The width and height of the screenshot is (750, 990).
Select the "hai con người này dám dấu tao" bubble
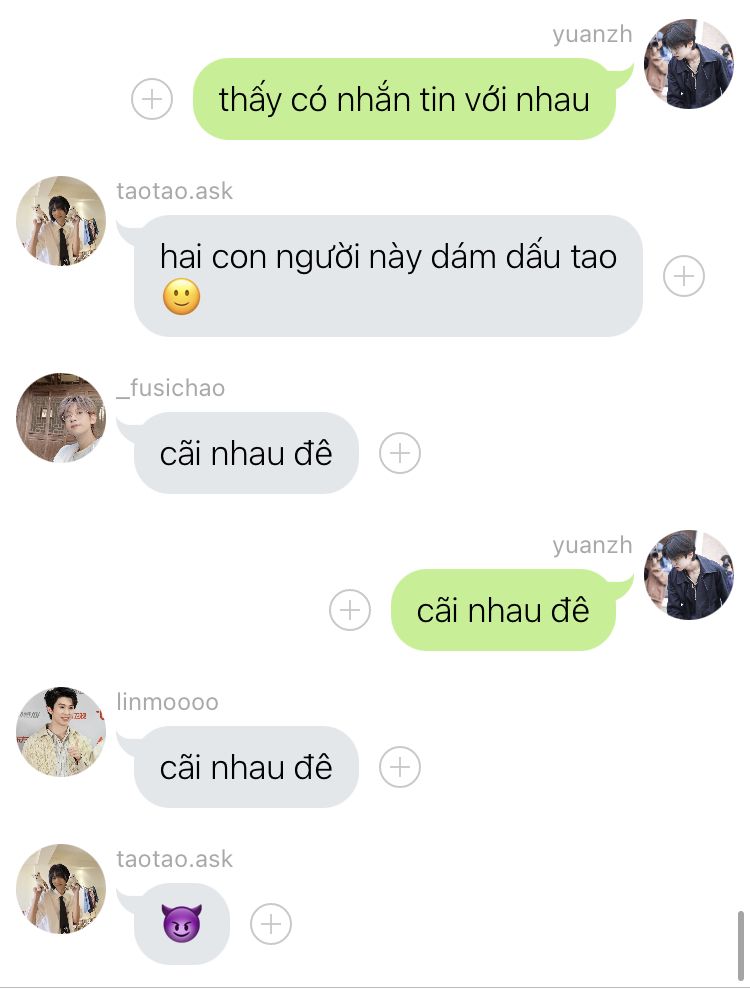(388, 276)
